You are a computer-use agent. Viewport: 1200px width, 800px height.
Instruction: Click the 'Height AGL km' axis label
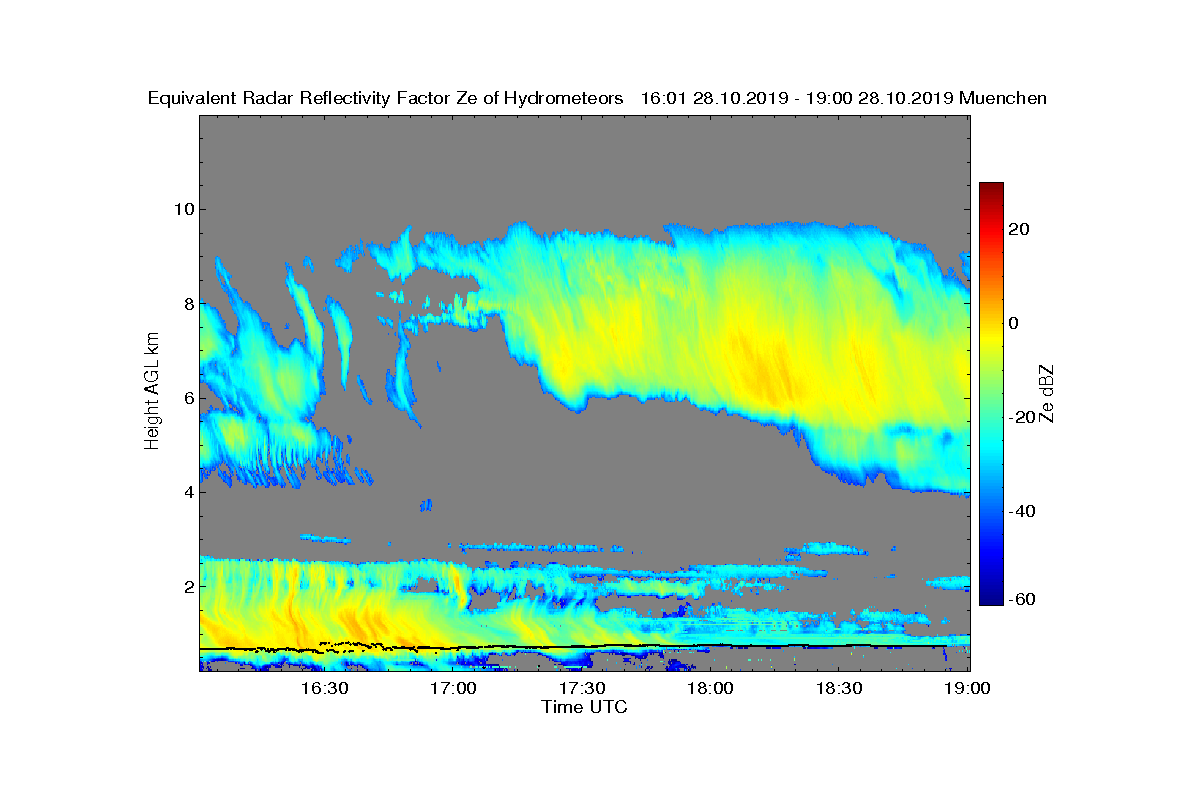(152, 393)
